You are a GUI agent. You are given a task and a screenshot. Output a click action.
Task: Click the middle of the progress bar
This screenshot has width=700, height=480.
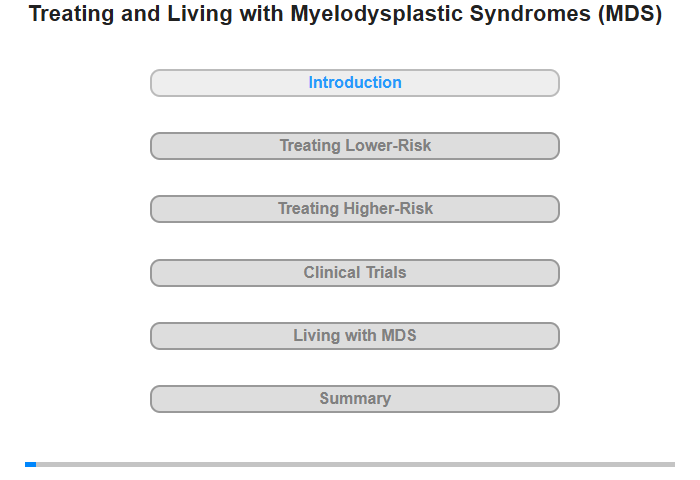350,464
